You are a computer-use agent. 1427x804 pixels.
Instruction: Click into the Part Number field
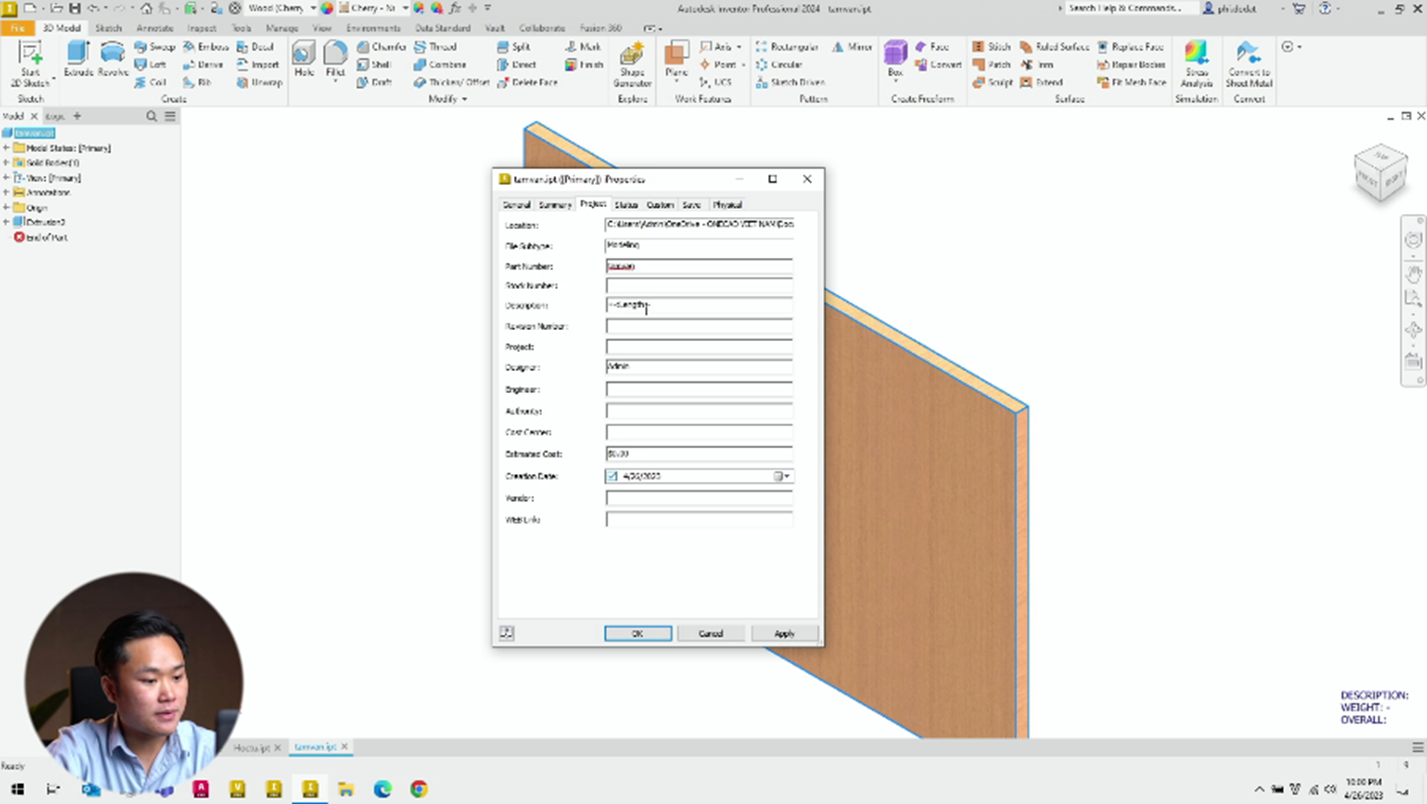point(699,267)
